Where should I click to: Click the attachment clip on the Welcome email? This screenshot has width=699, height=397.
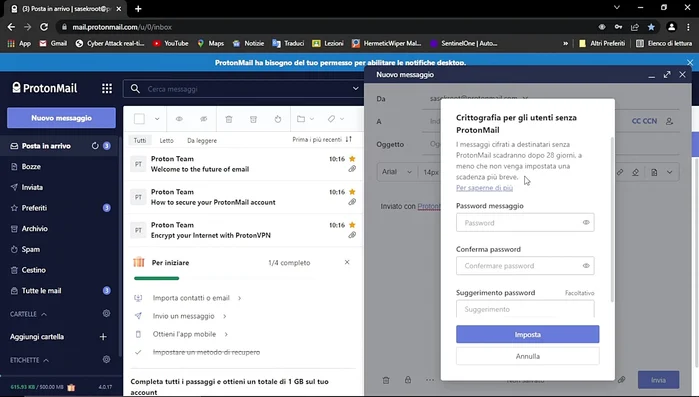(352, 169)
